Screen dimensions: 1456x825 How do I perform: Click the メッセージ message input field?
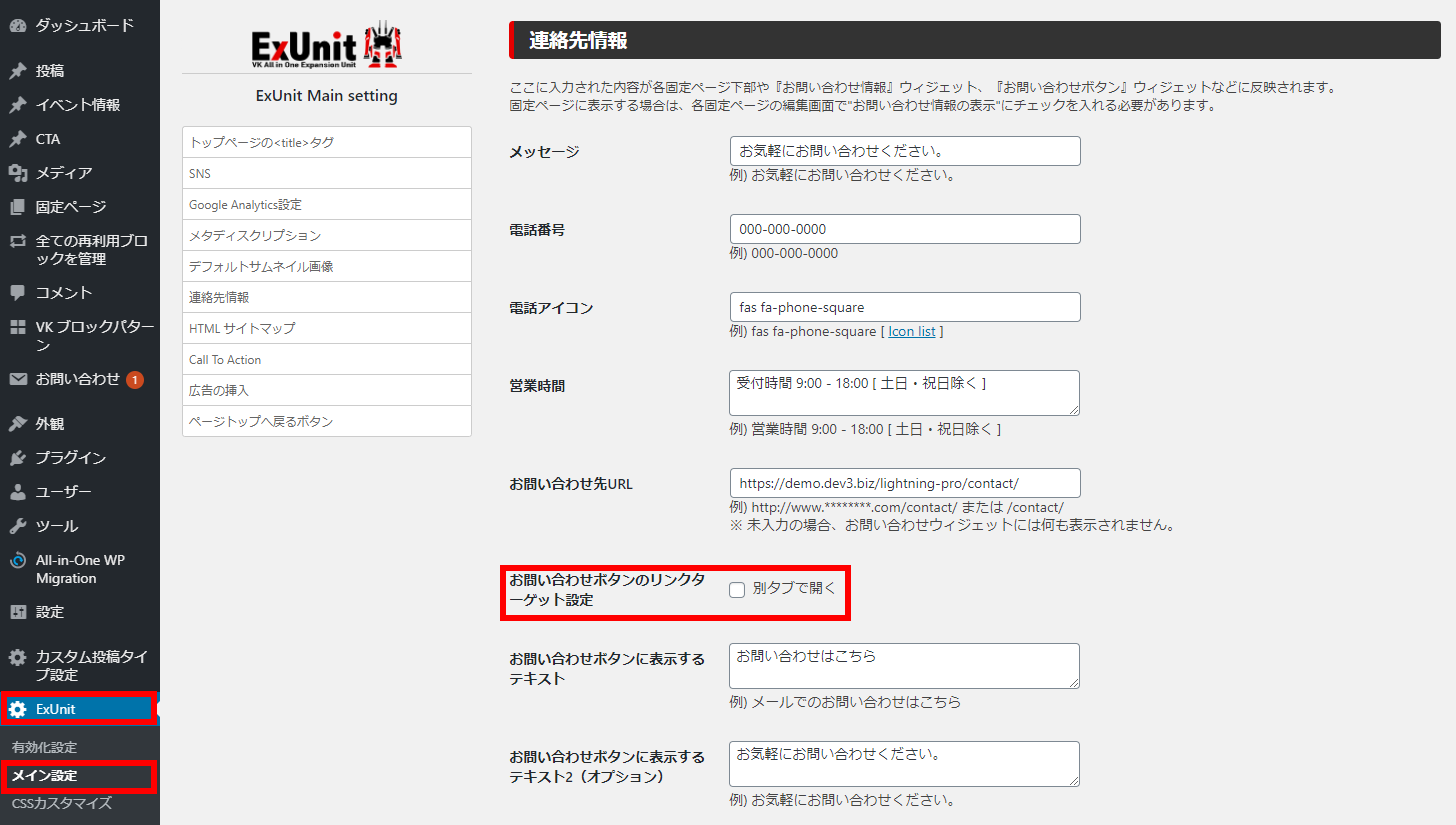click(903, 150)
